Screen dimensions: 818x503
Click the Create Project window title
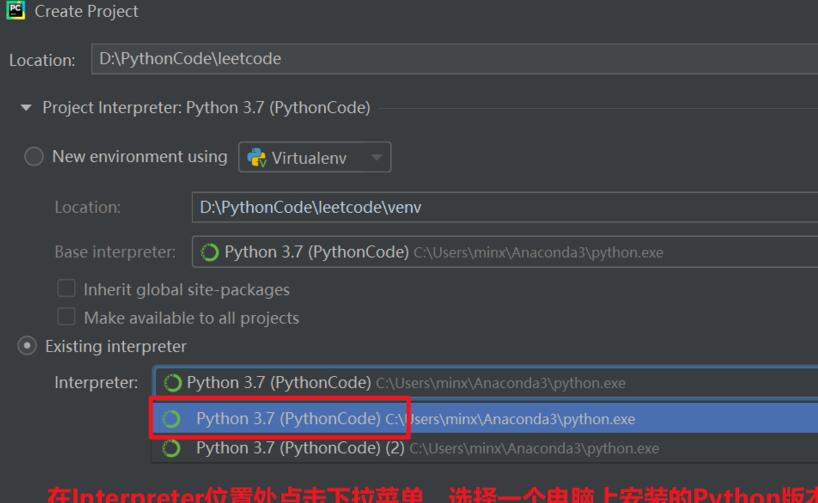[x=87, y=11]
